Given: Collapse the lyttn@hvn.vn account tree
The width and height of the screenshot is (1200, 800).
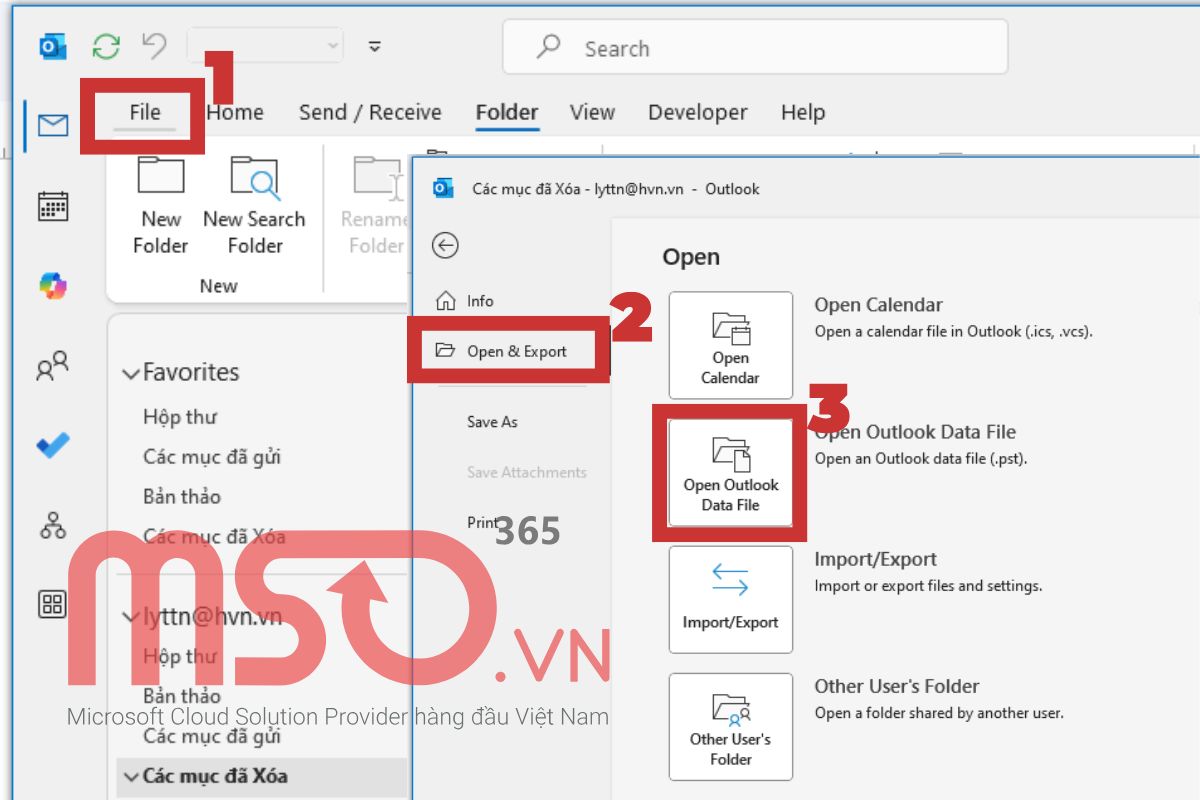Looking at the screenshot, I should 130,618.
